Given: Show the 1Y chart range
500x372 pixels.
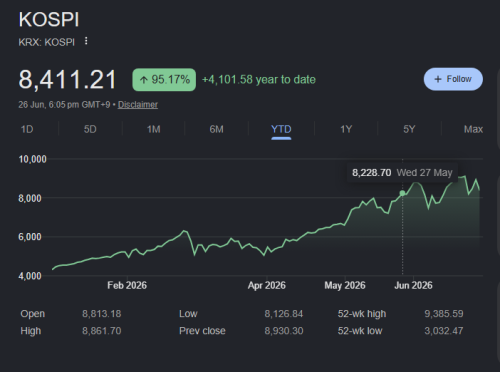Looking at the screenshot, I should pos(346,129).
